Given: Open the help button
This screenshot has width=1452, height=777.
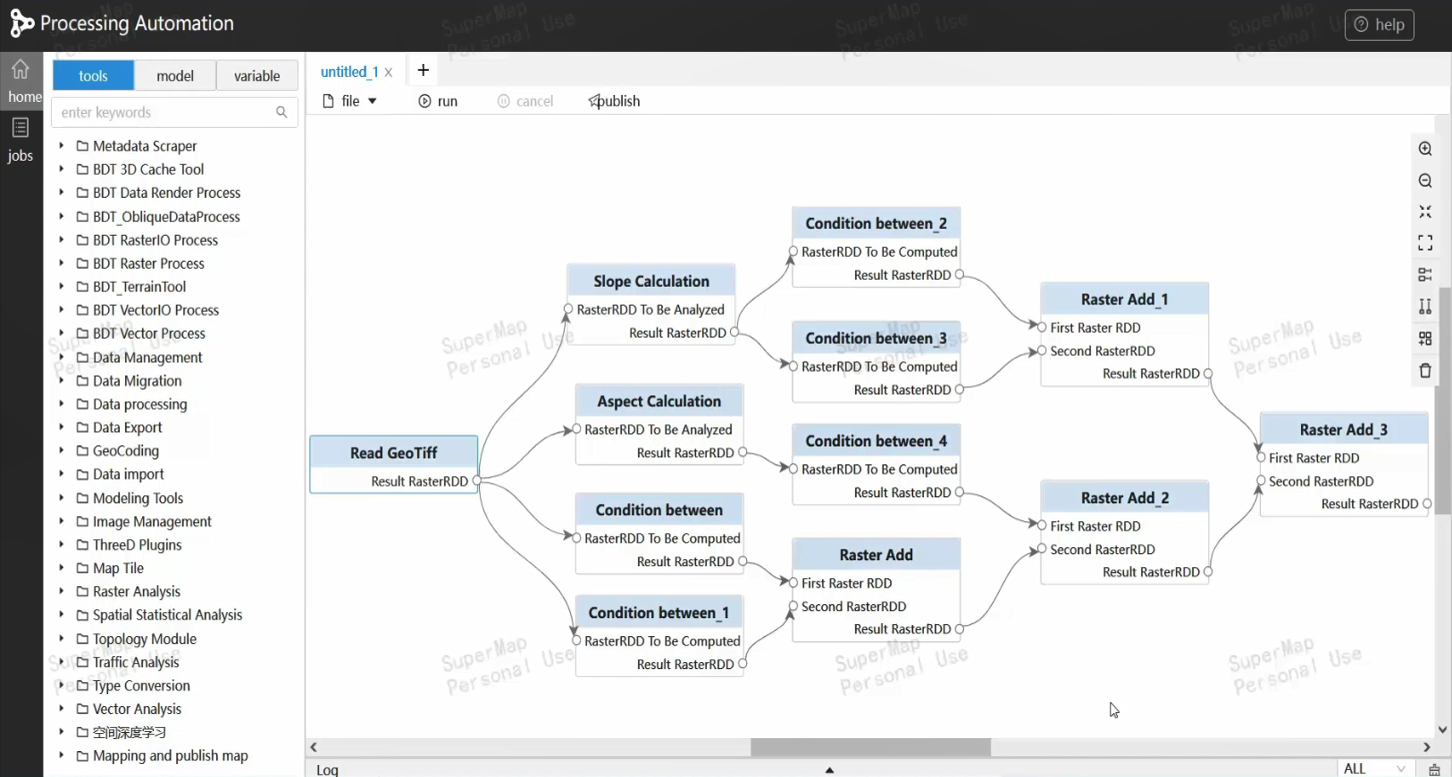Looking at the screenshot, I should (1379, 25).
